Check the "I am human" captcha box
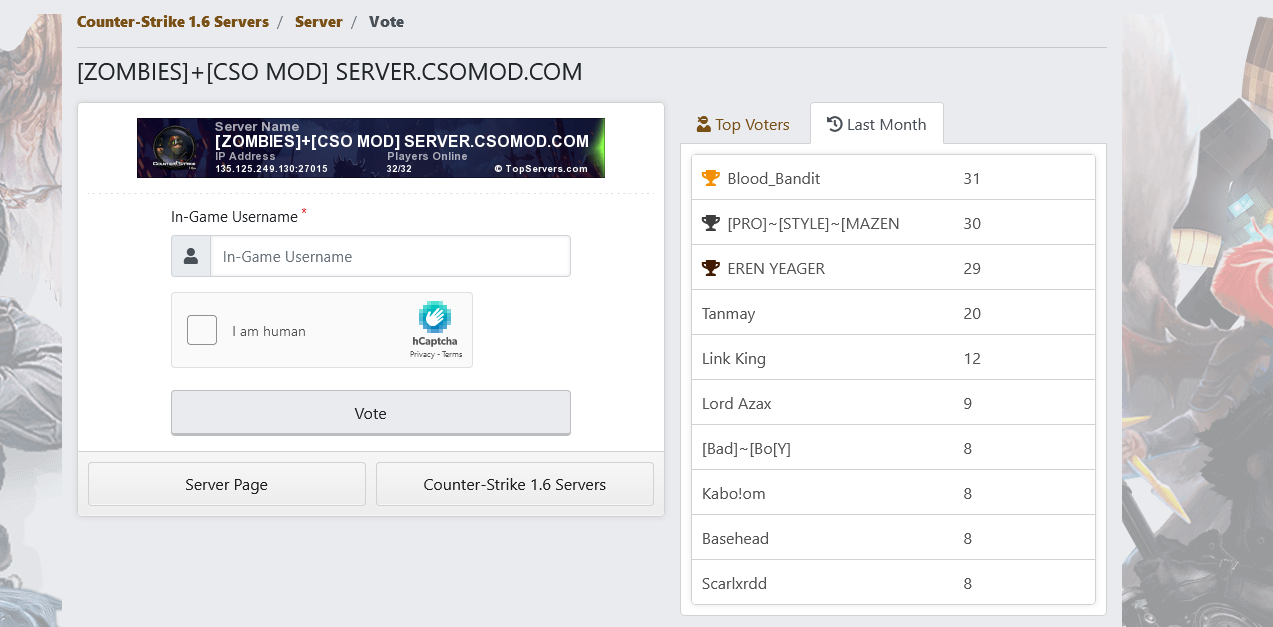 202,330
